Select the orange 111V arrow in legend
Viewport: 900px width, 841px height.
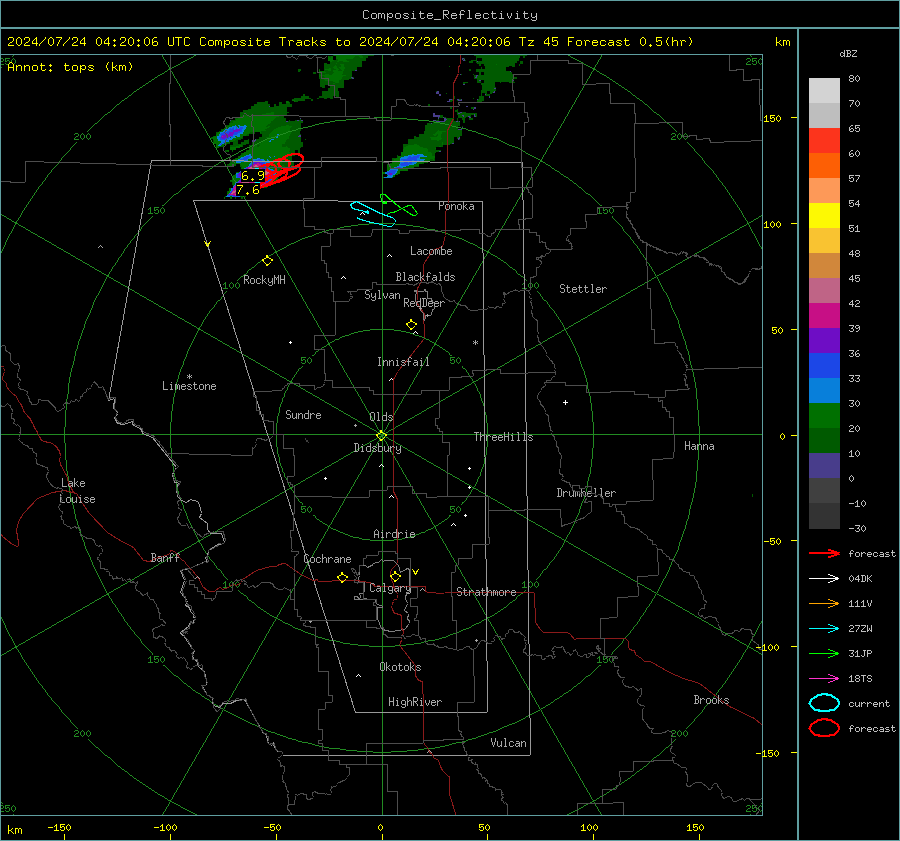[824, 603]
